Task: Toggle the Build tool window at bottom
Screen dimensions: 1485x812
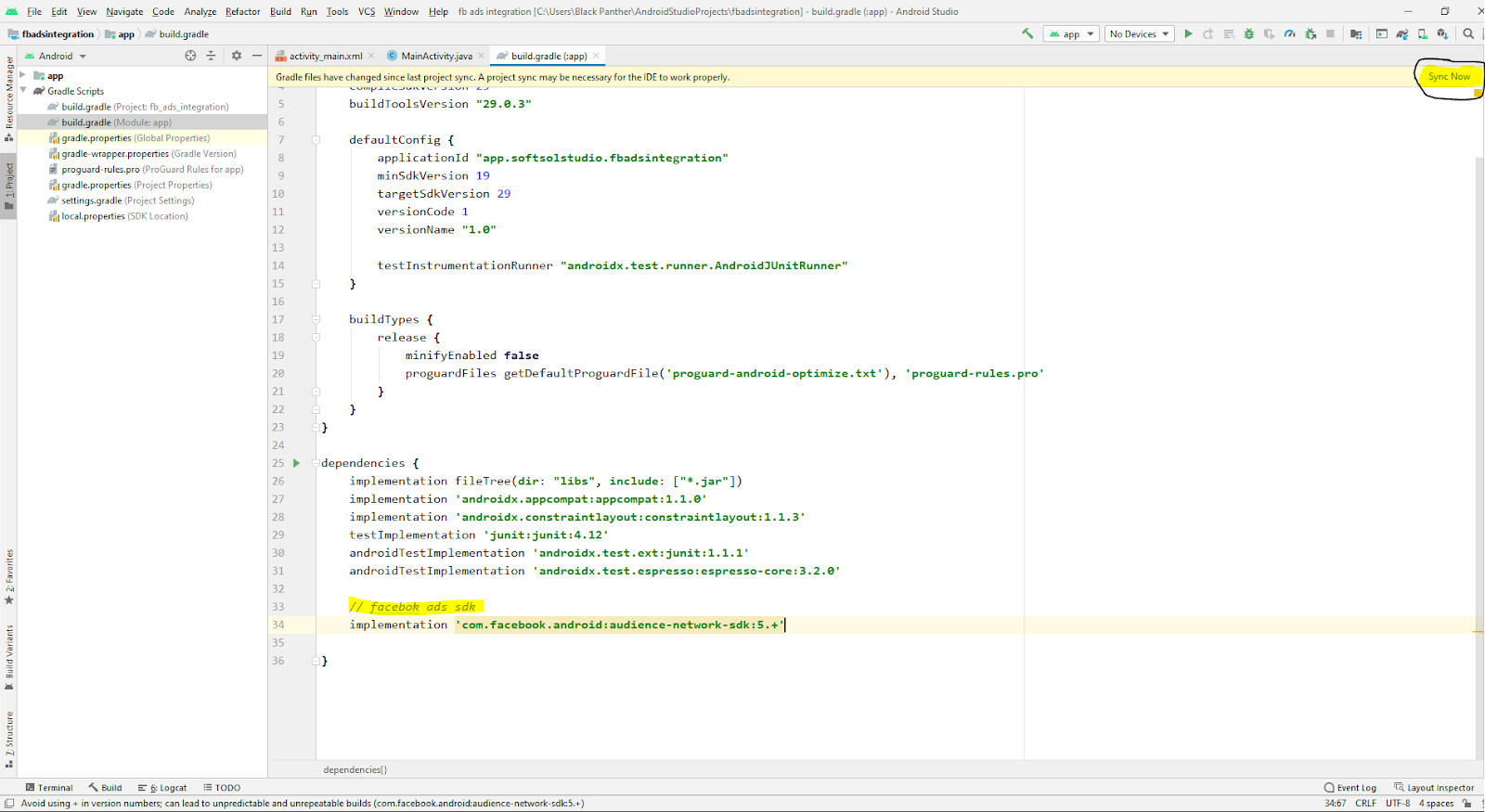Action: pyautogui.click(x=105, y=787)
